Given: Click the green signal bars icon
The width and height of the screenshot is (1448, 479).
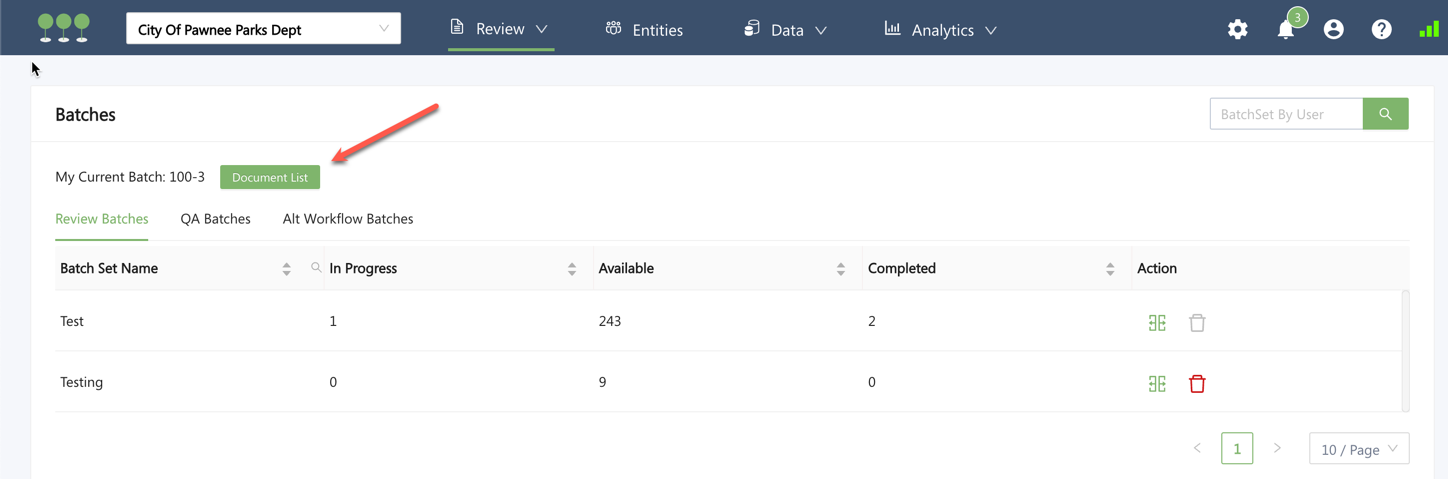Looking at the screenshot, I should (1428, 30).
